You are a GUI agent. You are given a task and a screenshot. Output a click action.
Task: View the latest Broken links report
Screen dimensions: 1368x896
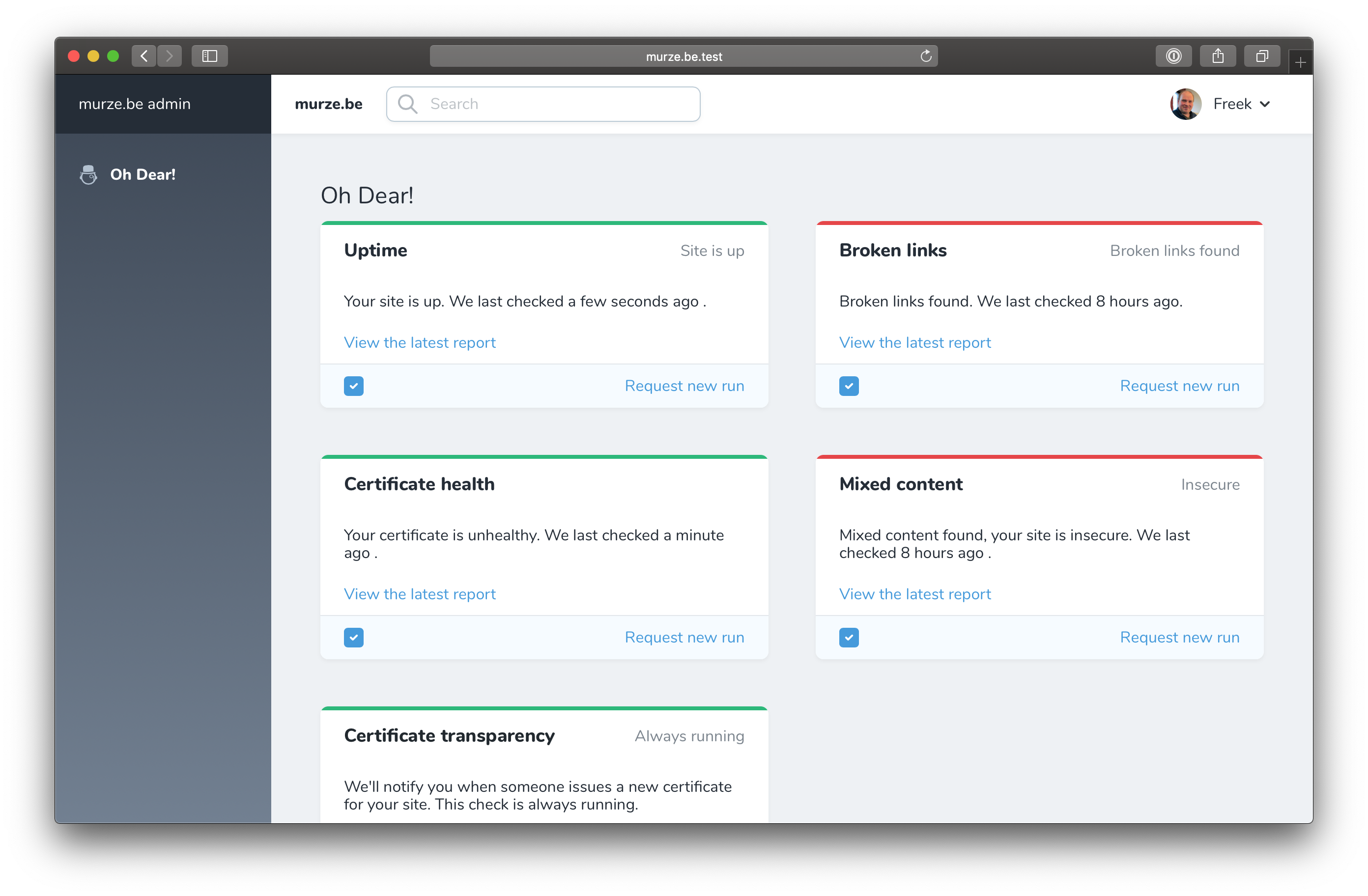[x=915, y=342]
